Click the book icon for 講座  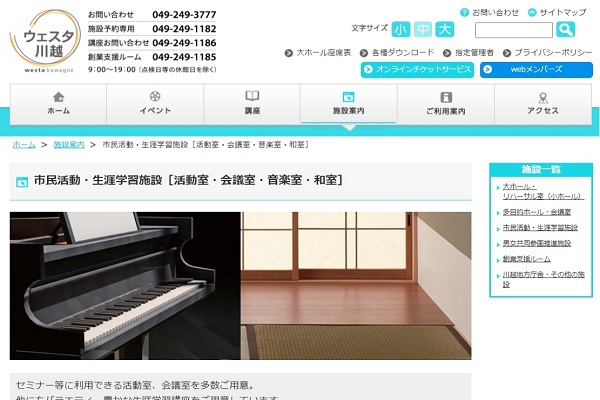pyautogui.click(x=252, y=97)
